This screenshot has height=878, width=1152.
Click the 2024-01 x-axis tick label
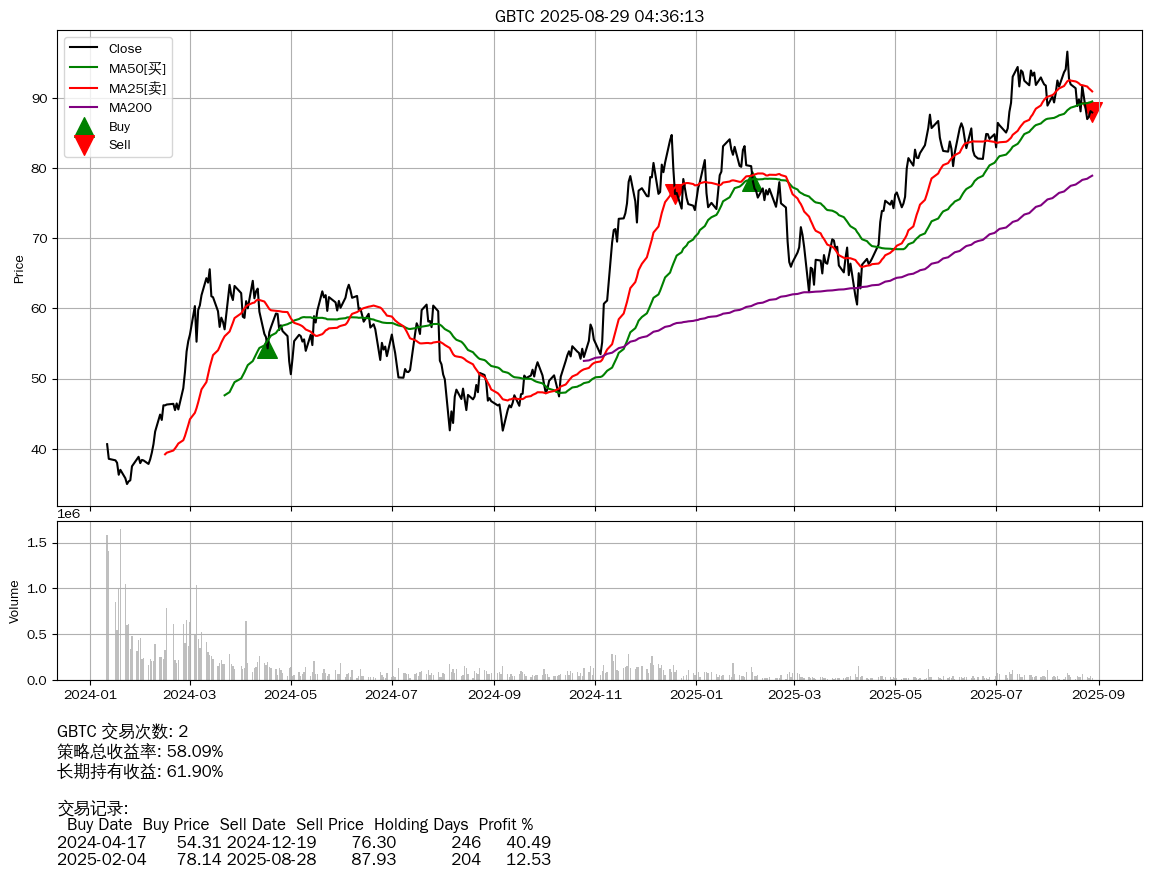[90, 694]
